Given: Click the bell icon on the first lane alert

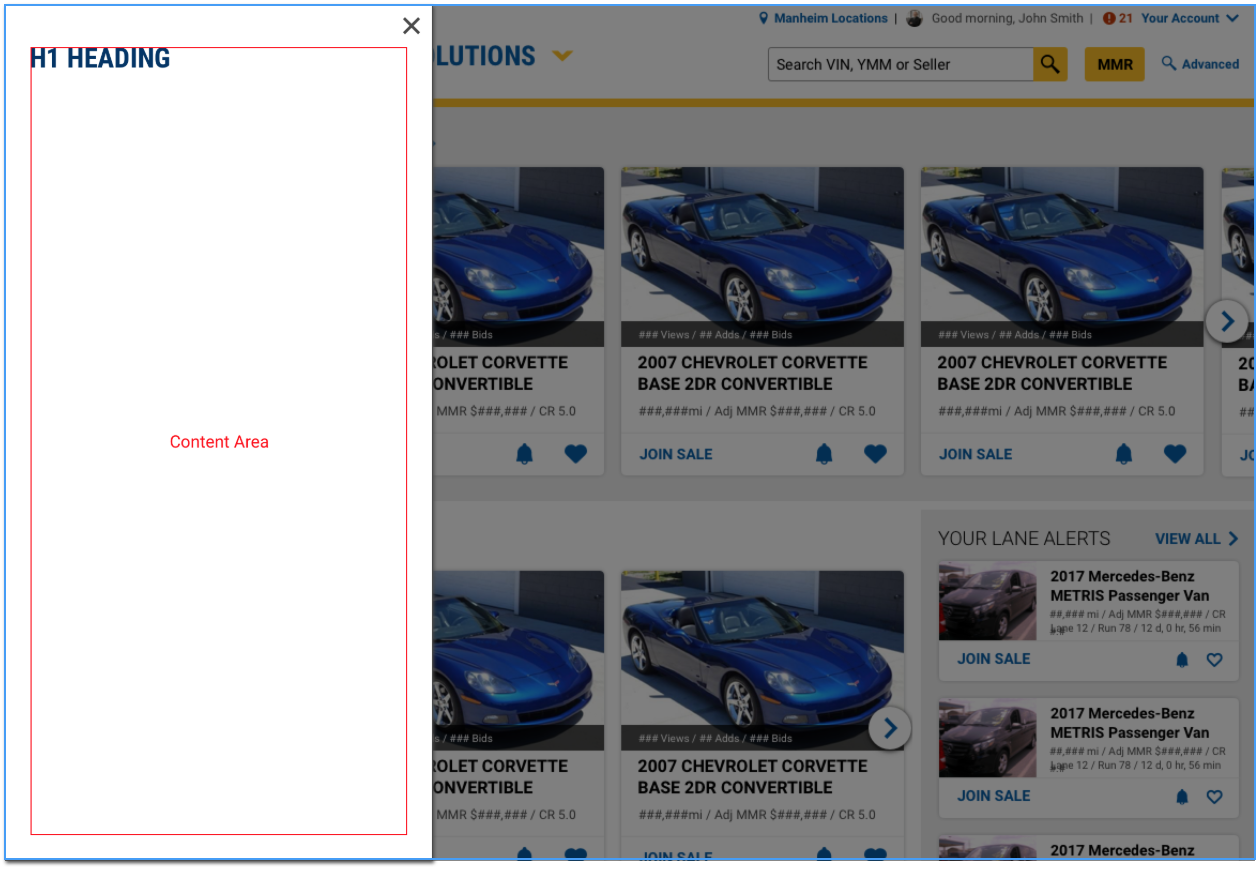Looking at the screenshot, I should tap(1182, 660).
